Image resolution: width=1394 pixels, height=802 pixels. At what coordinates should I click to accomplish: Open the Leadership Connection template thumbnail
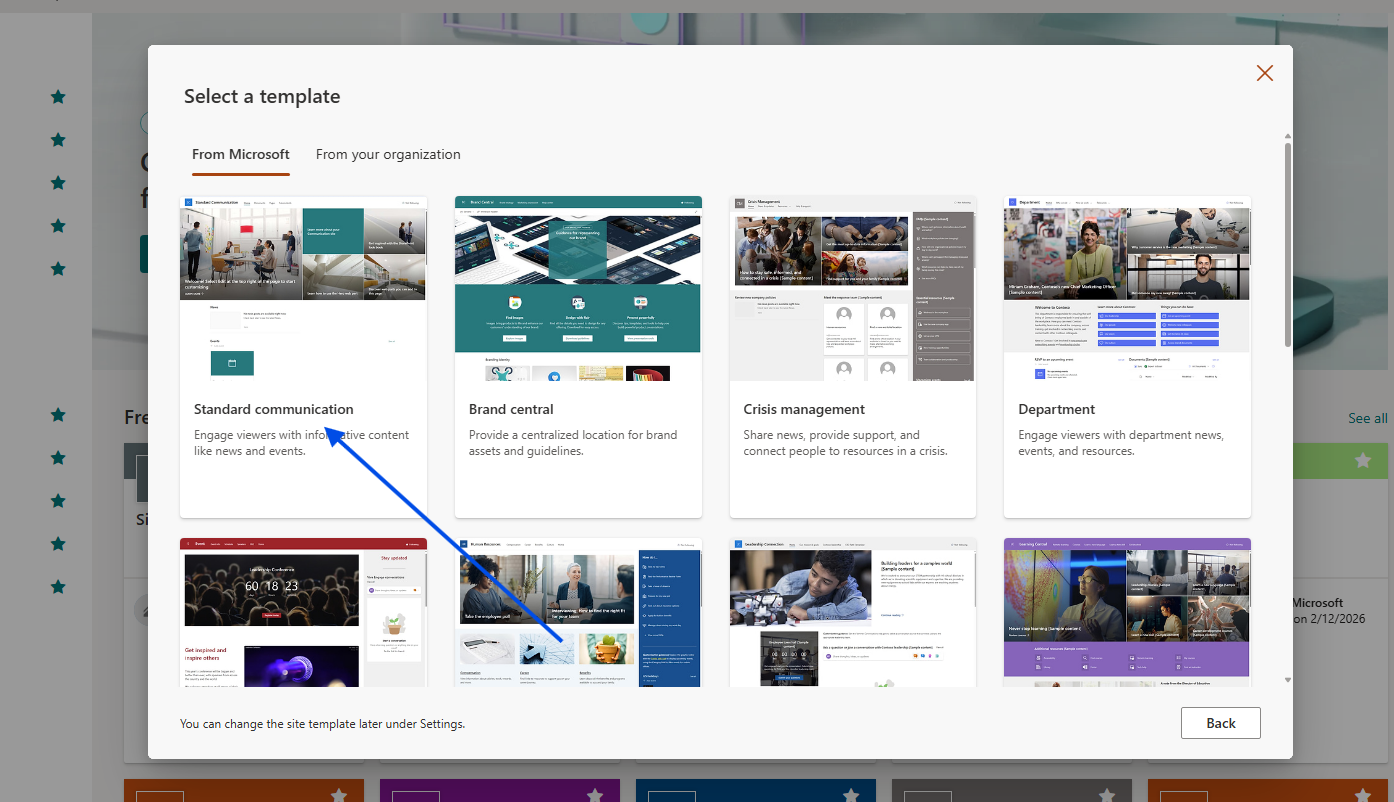[x=852, y=613]
